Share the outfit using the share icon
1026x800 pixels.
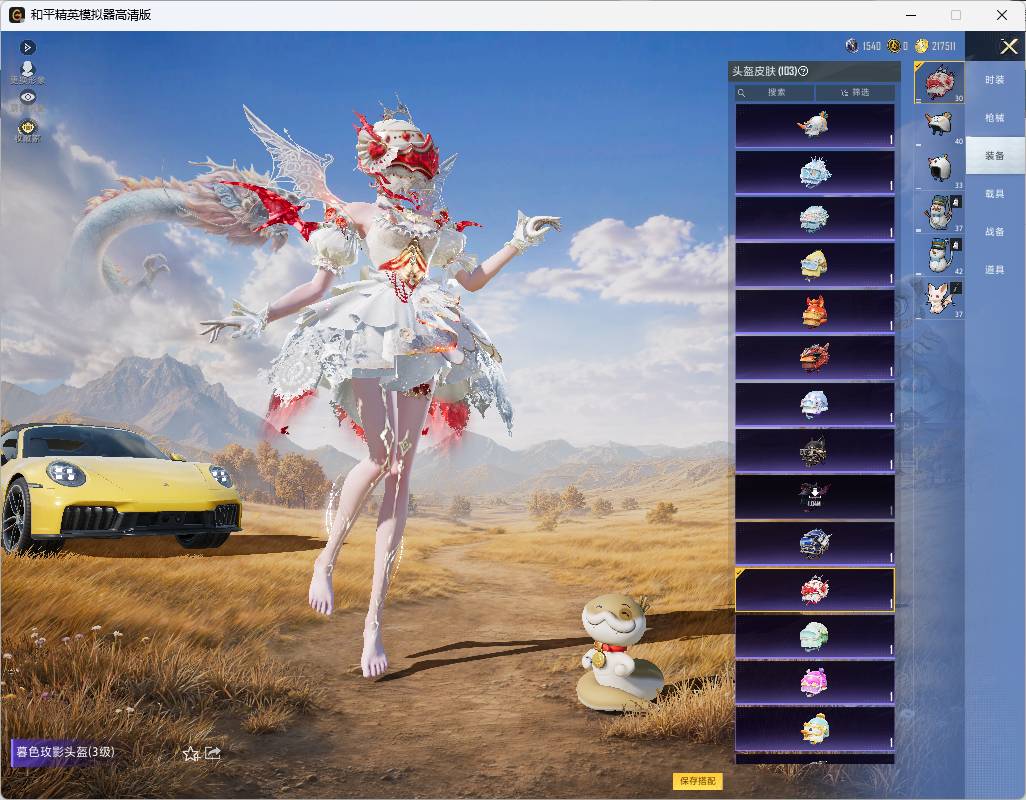click(213, 754)
